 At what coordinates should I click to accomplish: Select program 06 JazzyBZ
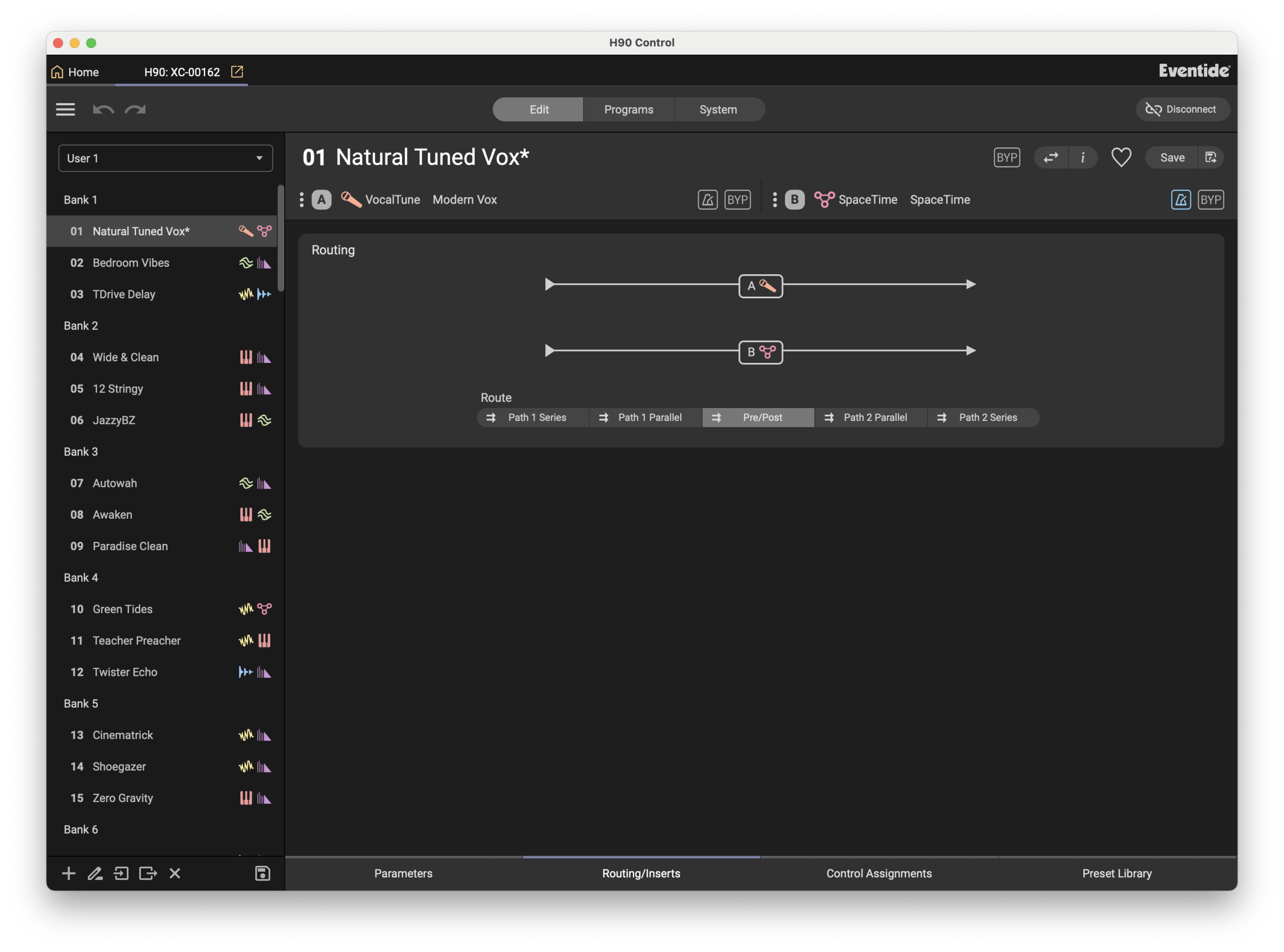coord(162,420)
